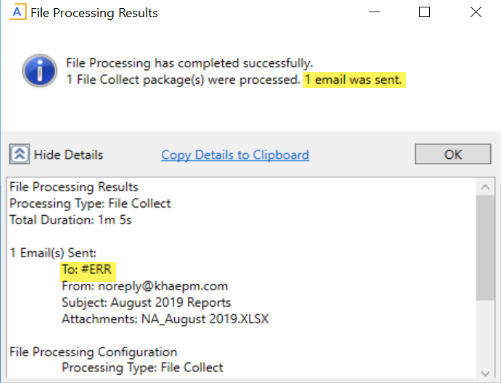The width and height of the screenshot is (501, 383).
Task: Maximize the File Processing Results window
Action: tap(424, 12)
